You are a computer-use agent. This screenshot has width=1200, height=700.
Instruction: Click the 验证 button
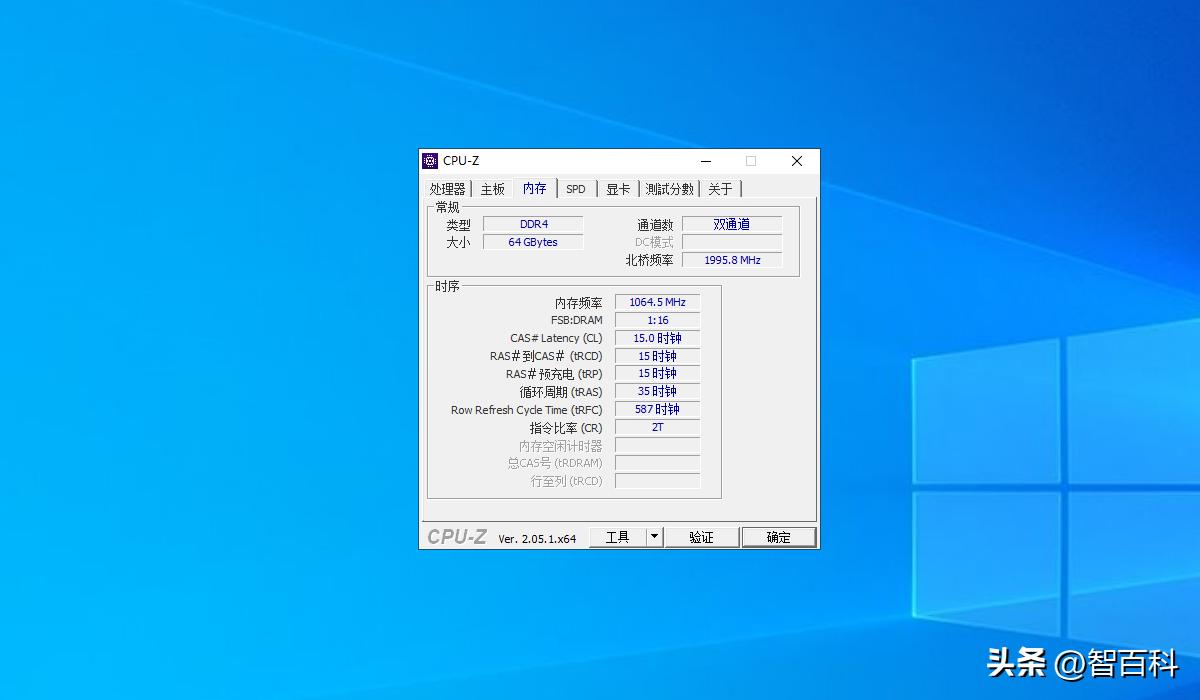tap(702, 536)
